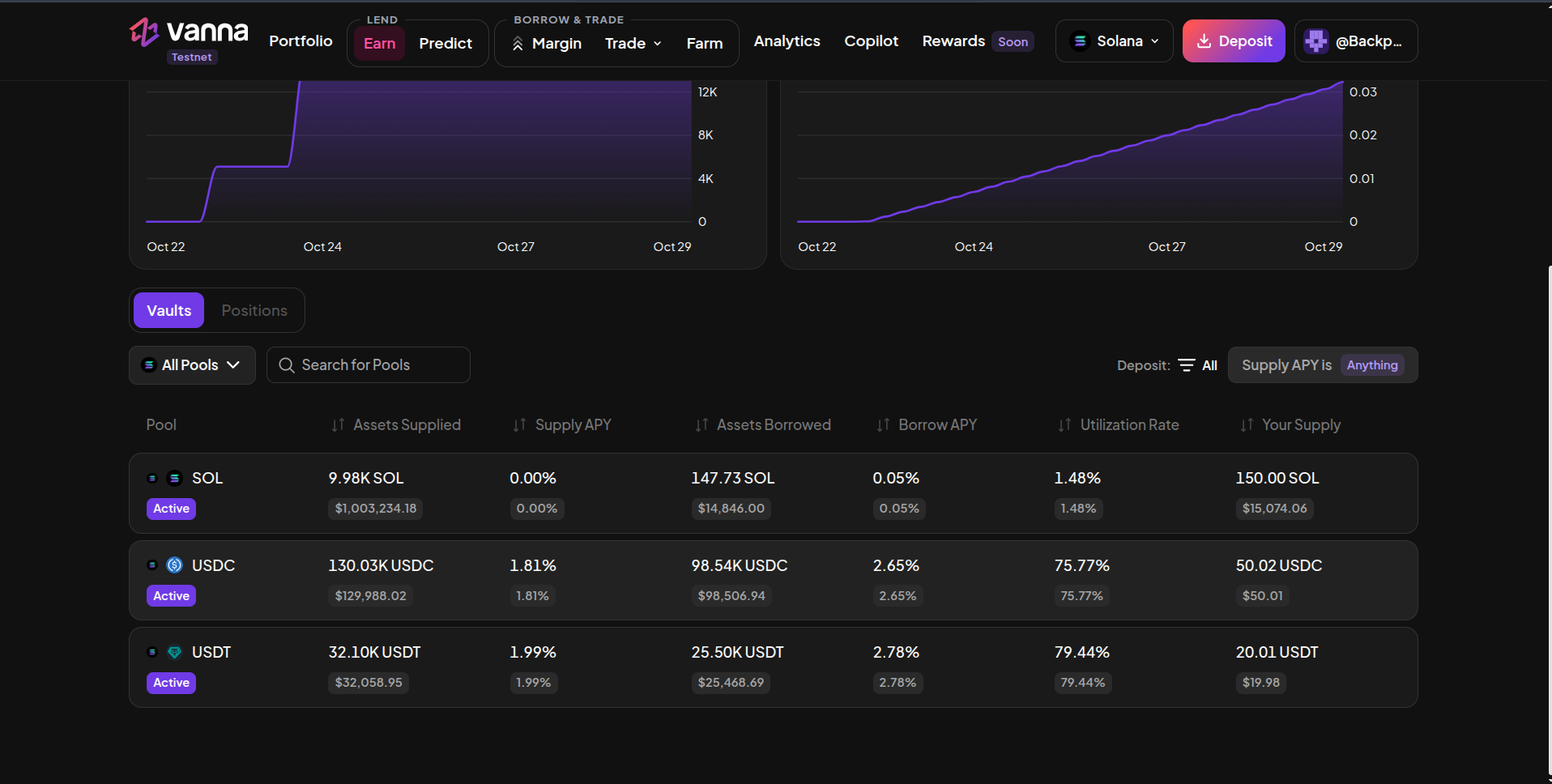Open the @Backp... wallet account menu
The width and height of the screenshot is (1552, 784).
click(1356, 41)
